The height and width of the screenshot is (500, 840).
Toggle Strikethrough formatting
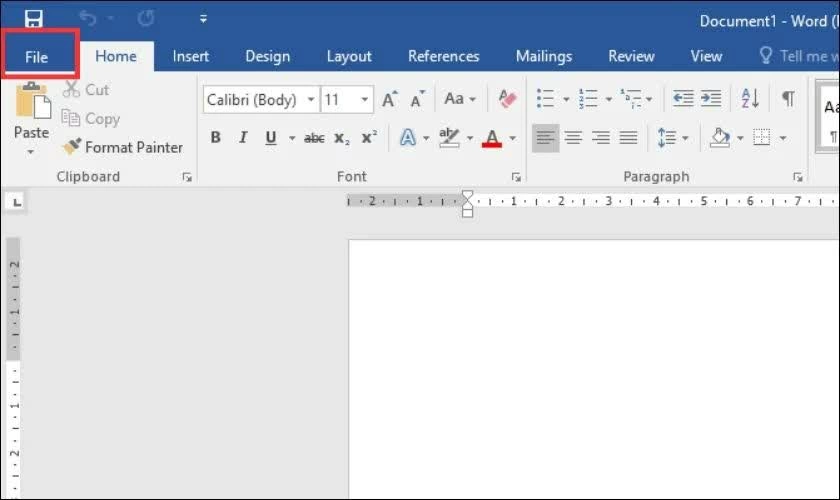pyautogui.click(x=314, y=138)
